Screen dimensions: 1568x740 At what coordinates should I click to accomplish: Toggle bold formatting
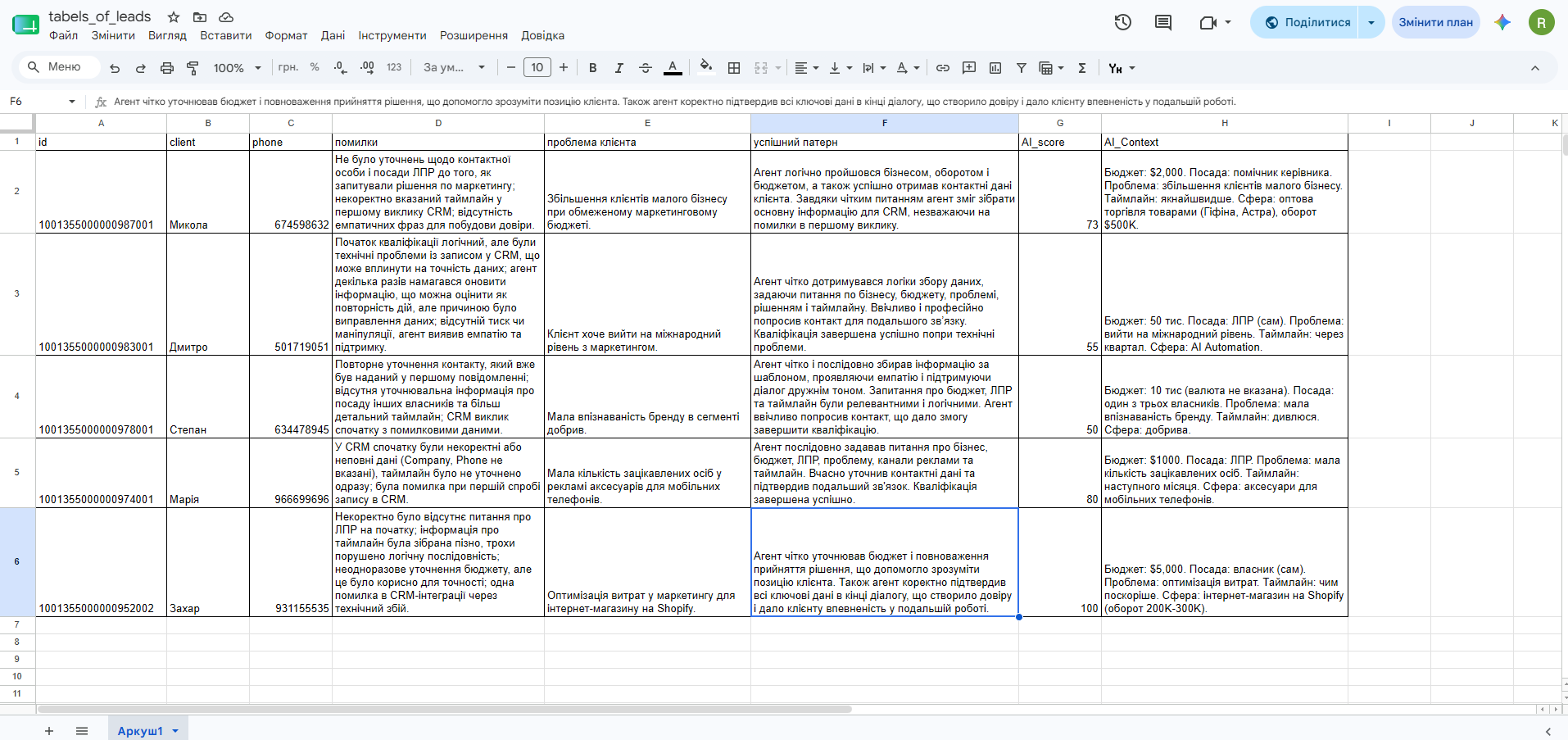[x=593, y=68]
